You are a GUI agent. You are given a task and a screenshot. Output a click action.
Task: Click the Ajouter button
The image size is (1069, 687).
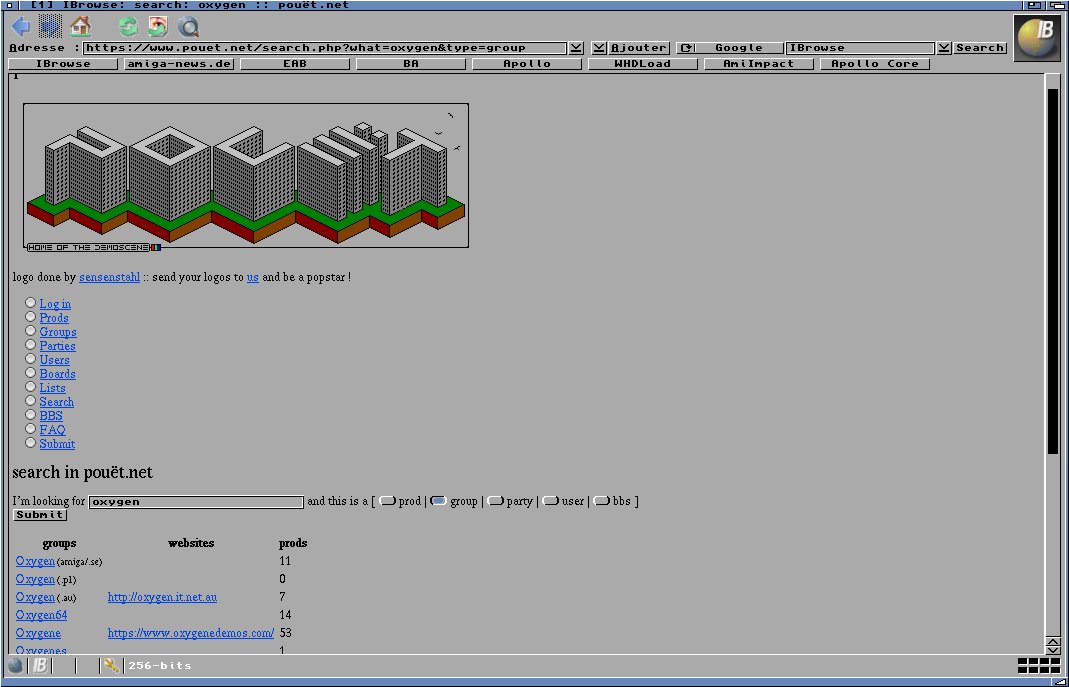coord(639,48)
